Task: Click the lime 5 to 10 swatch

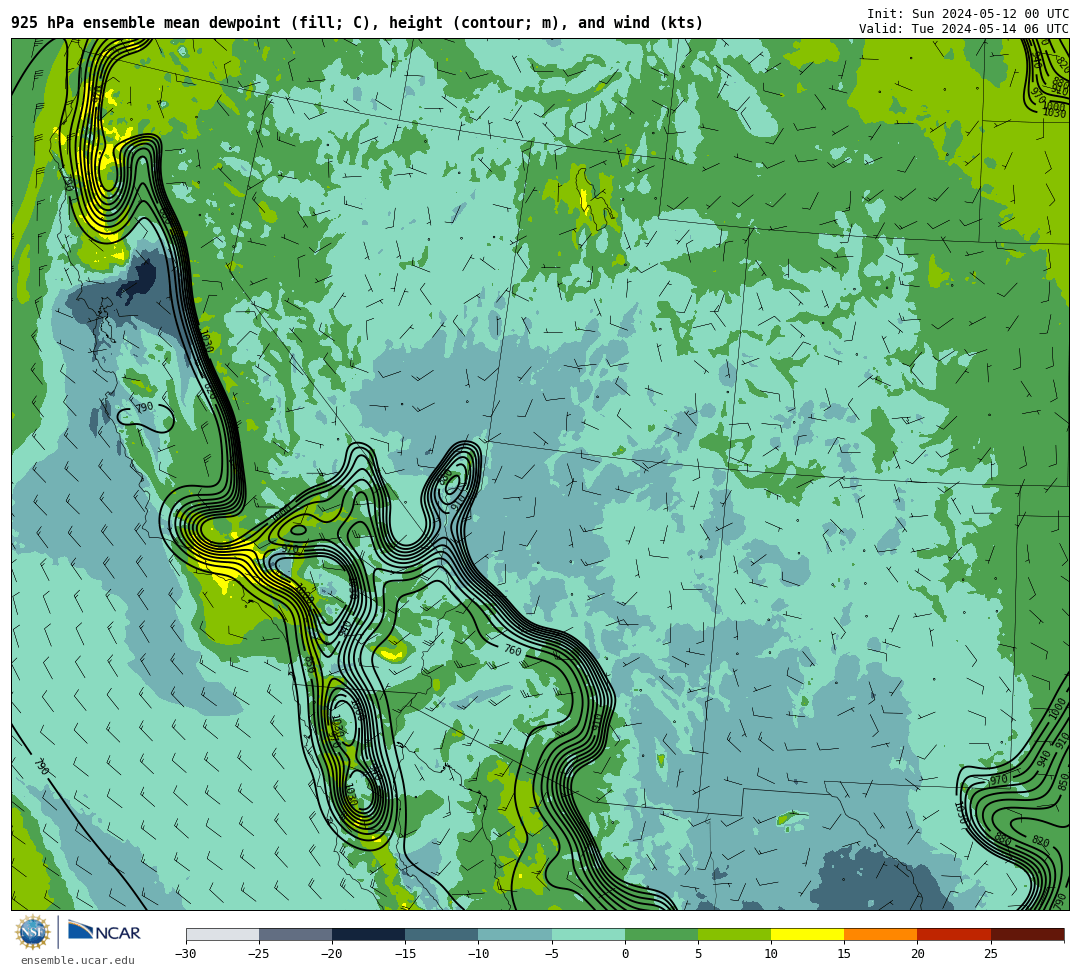Action: (734, 934)
